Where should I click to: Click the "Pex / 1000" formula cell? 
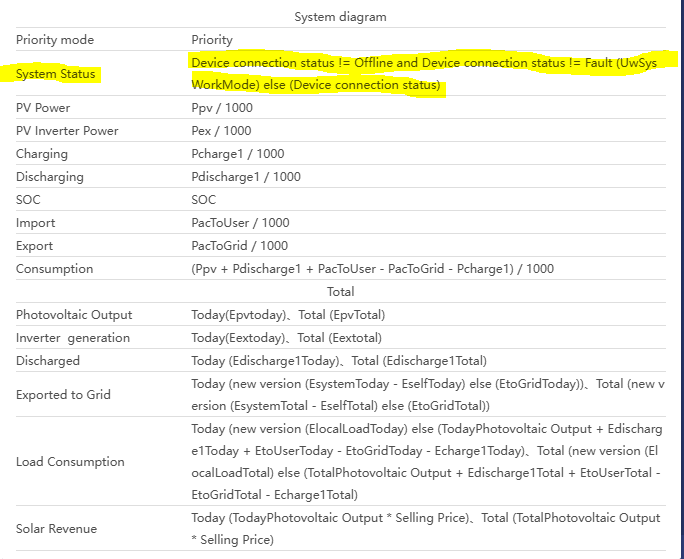tap(221, 131)
